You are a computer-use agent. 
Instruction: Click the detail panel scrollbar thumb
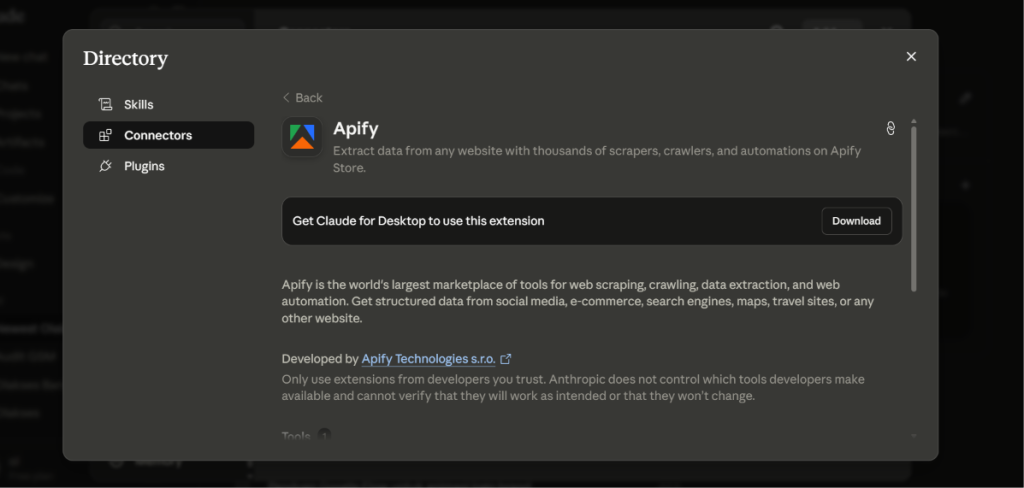pos(914,208)
